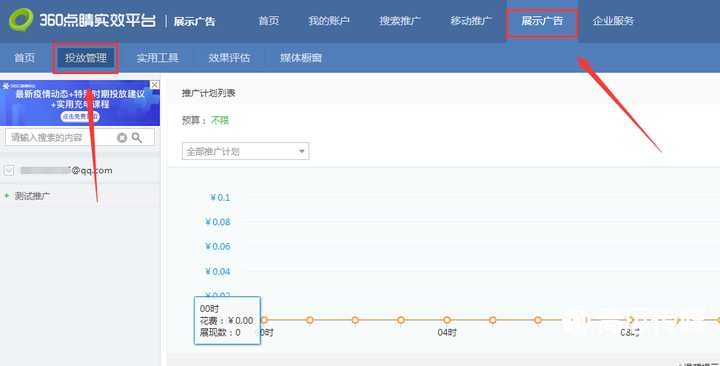
Task: Open the 搜索推广 menu item
Action: tap(399, 21)
